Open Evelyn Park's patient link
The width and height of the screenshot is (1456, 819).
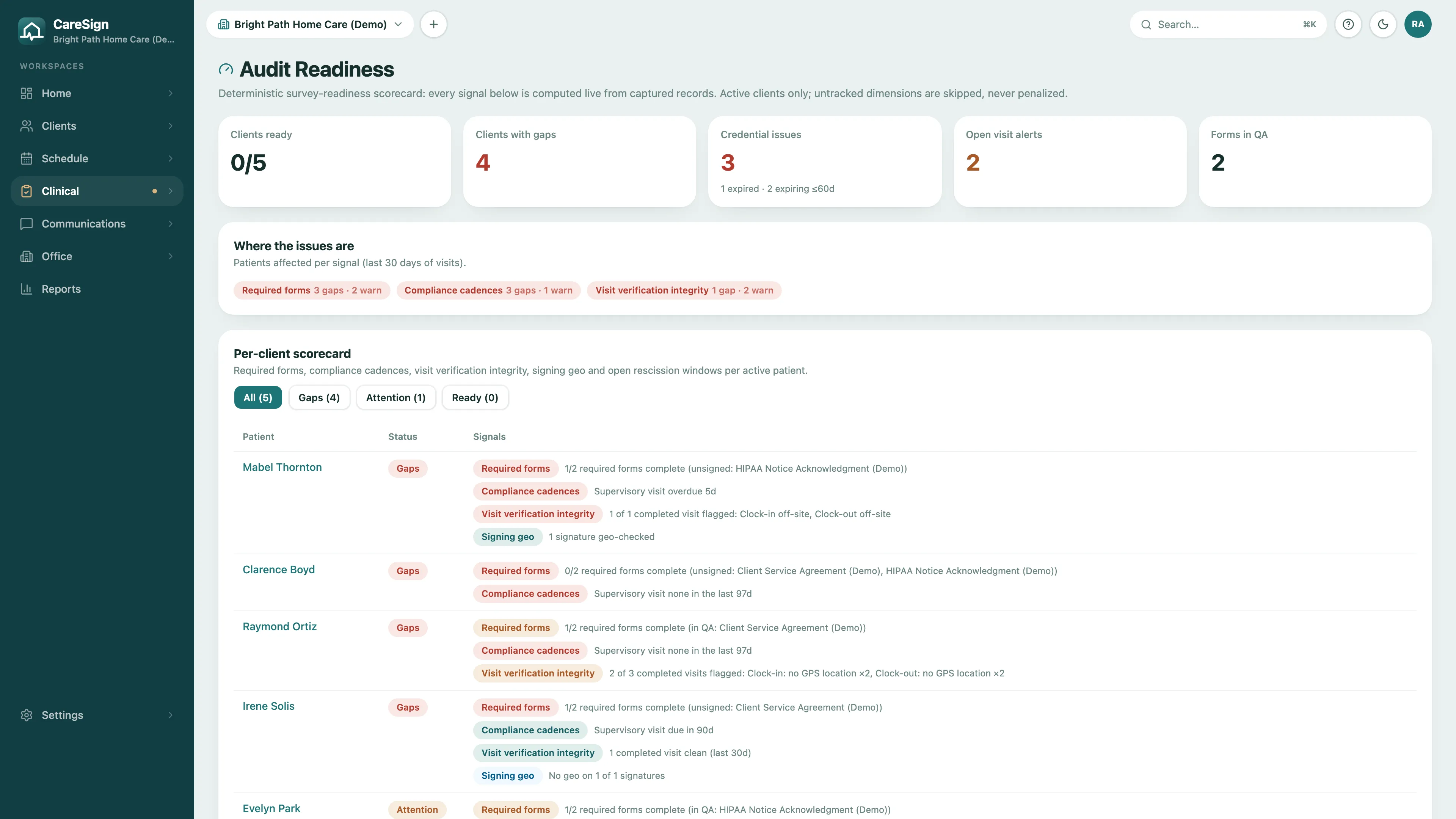pos(271,808)
